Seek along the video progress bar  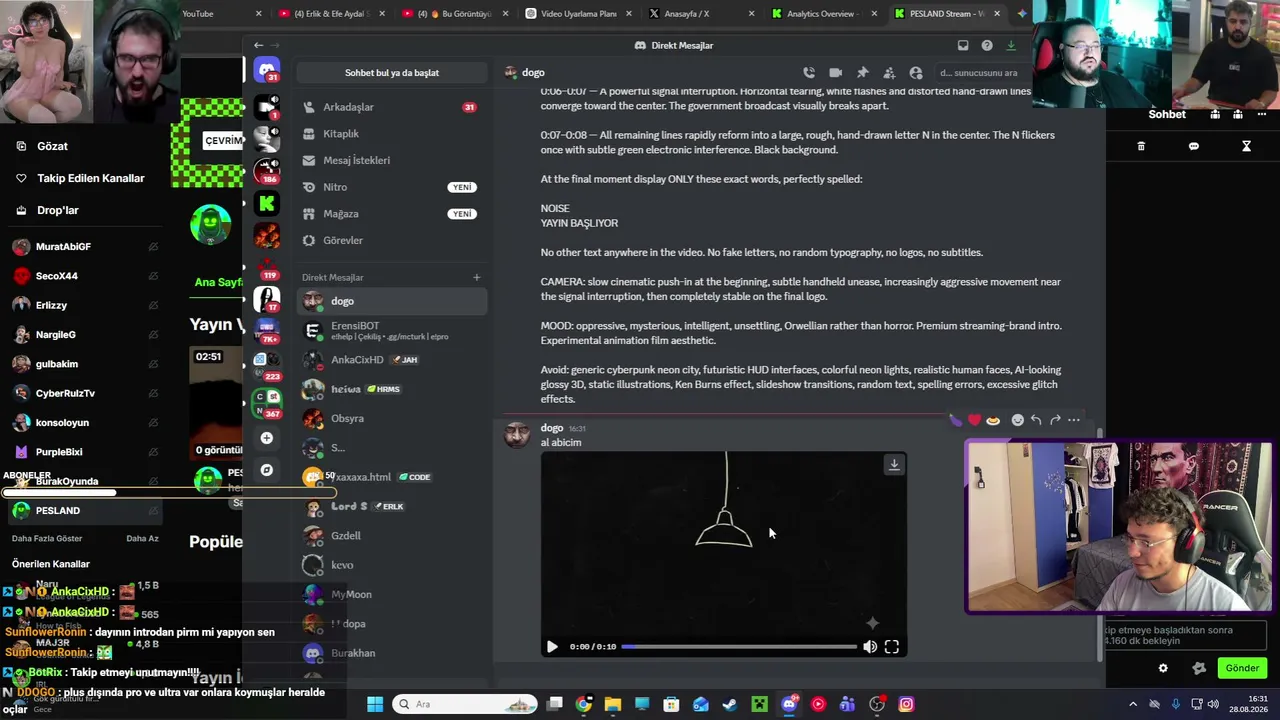coord(739,647)
